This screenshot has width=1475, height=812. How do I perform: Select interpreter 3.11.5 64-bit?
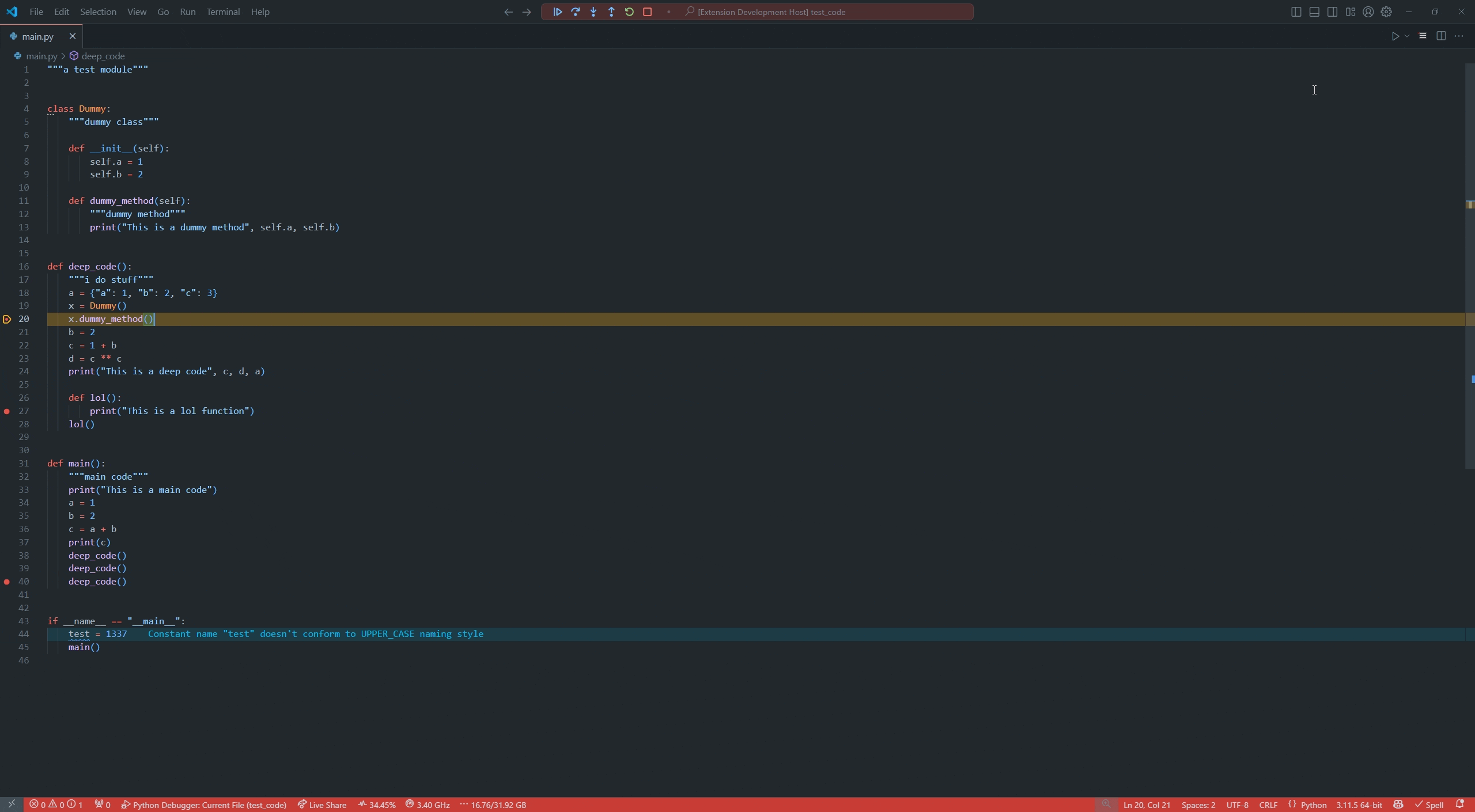1359,805
